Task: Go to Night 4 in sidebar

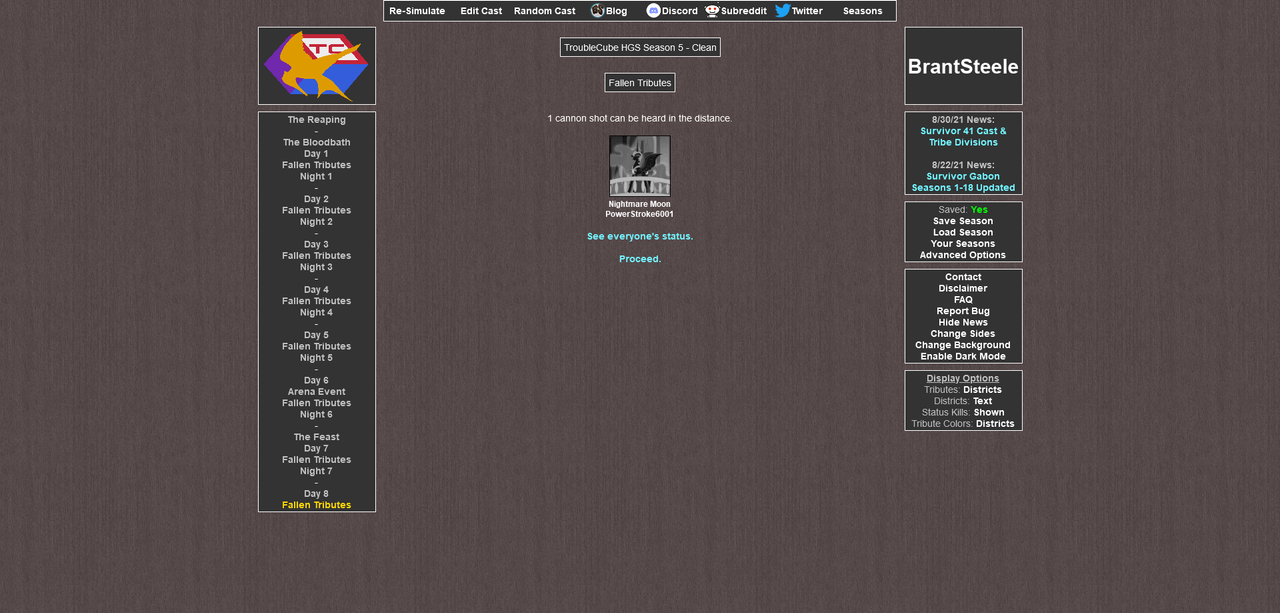Action: click(x=317, y=312)
